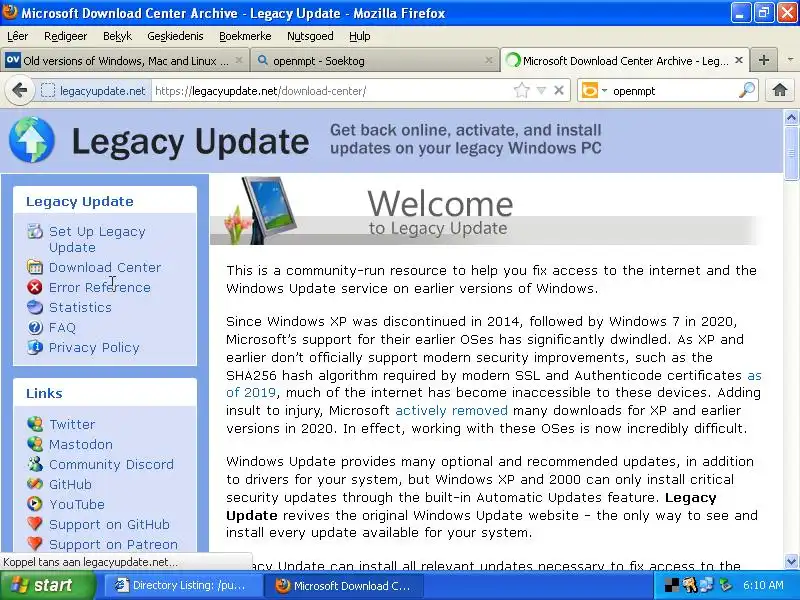Click the page scrollbar up arrow
This screenshot has height=600, width=800.
791,118
